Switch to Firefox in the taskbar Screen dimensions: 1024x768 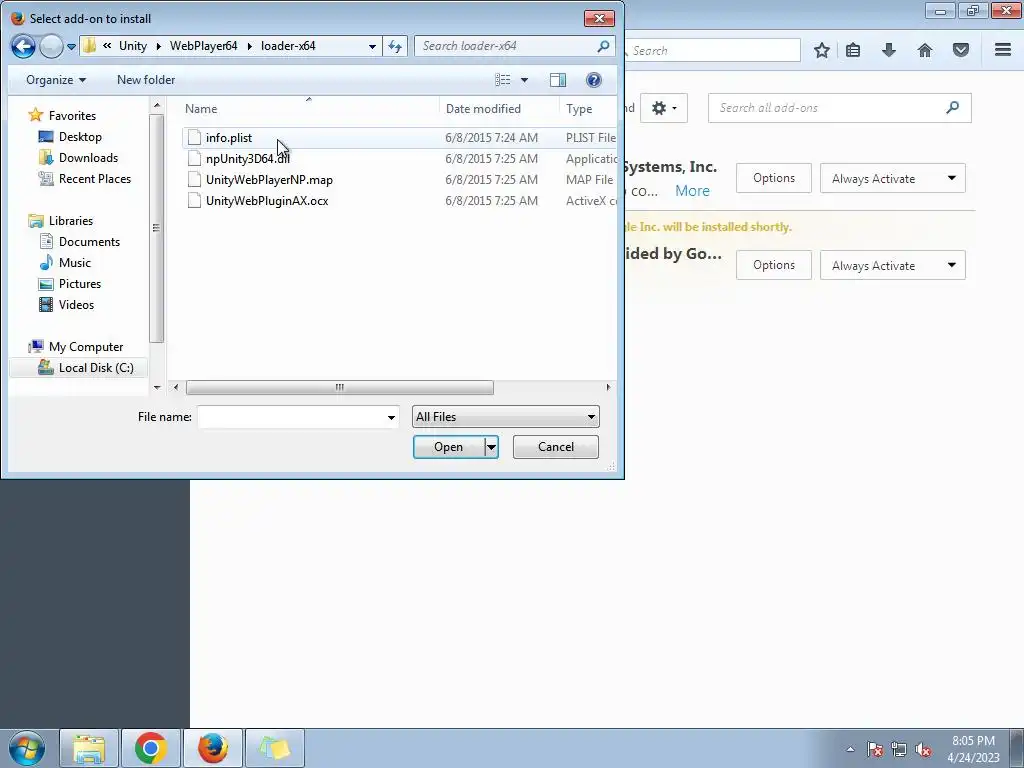[212, 748]
